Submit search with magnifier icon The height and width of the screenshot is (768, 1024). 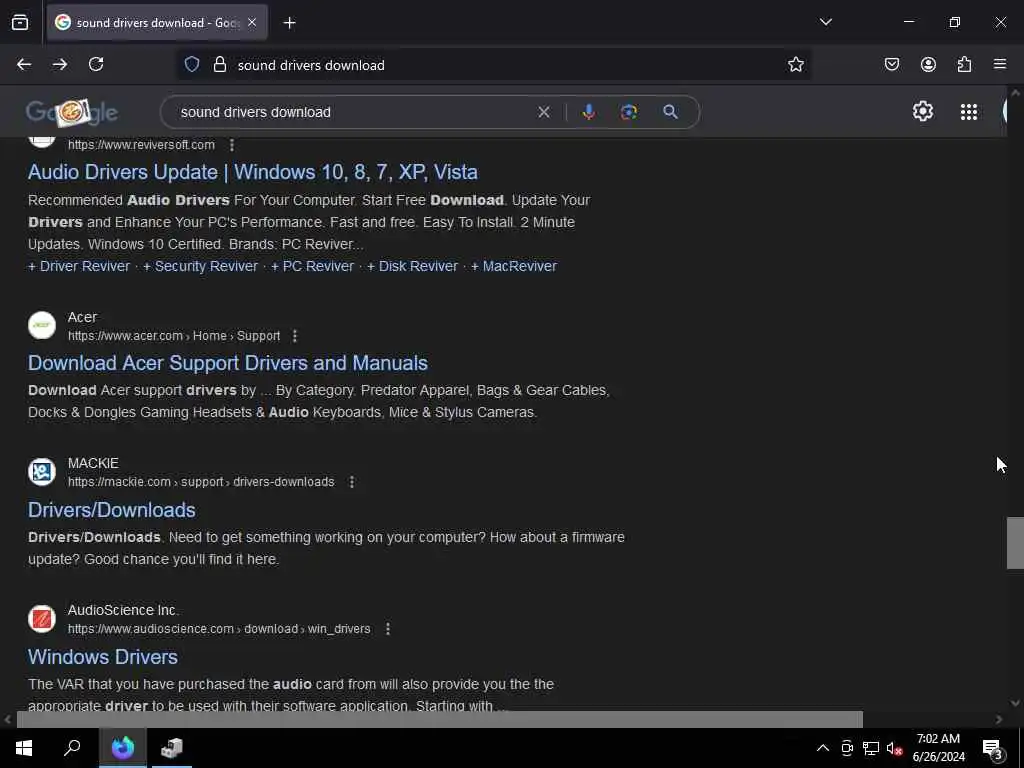tap(670, 112)
